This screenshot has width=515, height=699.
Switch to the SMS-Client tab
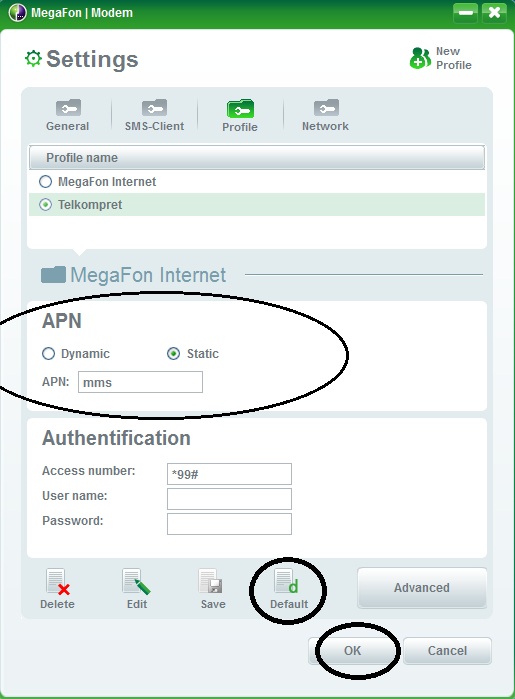154,115
